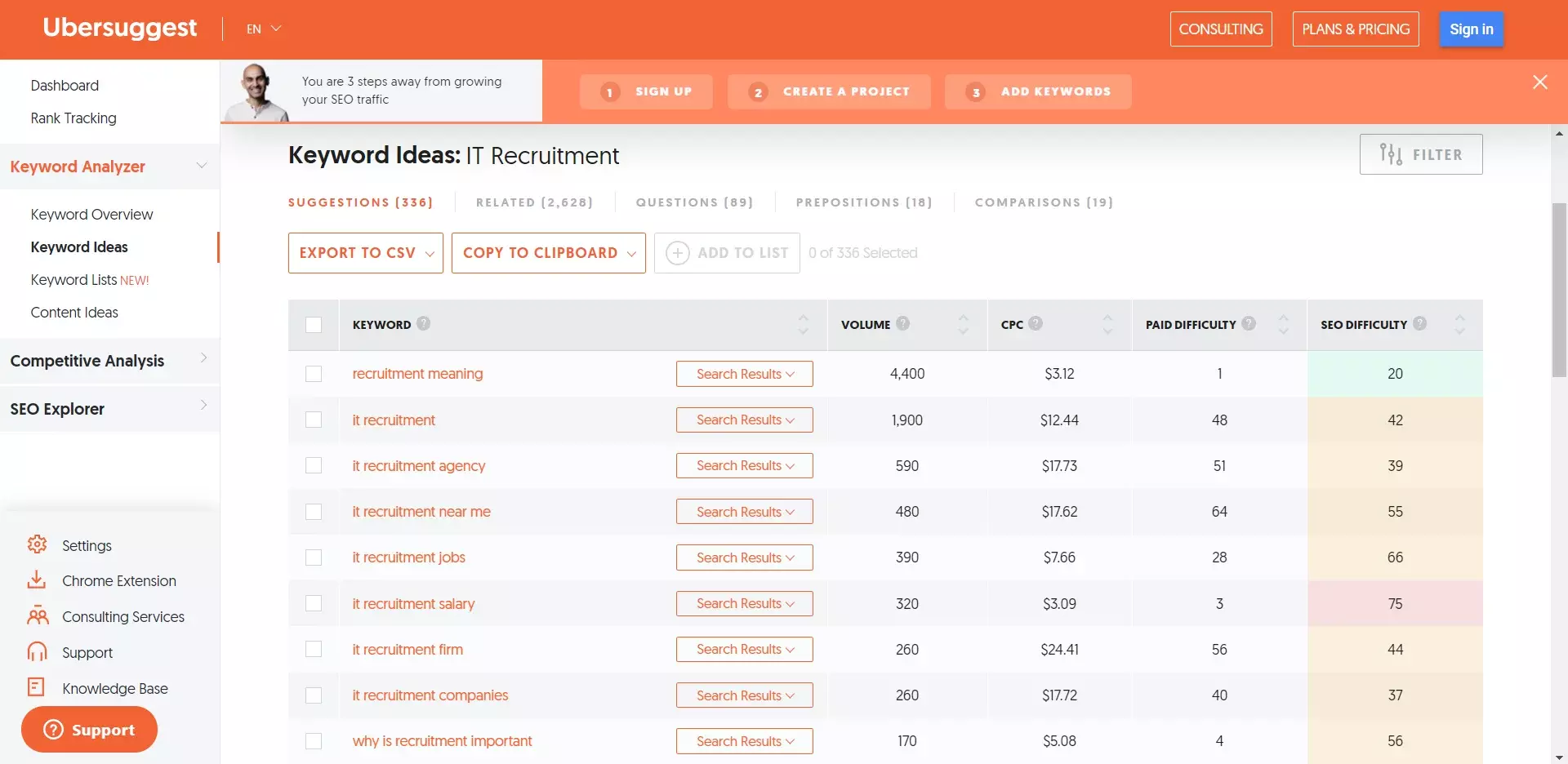Viewport: 1568px width, 764px height.
Task: Click the Consulting button
Action: point(1221,29)
